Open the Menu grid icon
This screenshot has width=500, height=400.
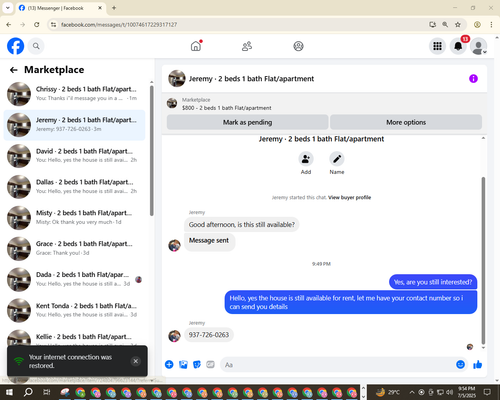pyautogui.click(x=437, y=46)
